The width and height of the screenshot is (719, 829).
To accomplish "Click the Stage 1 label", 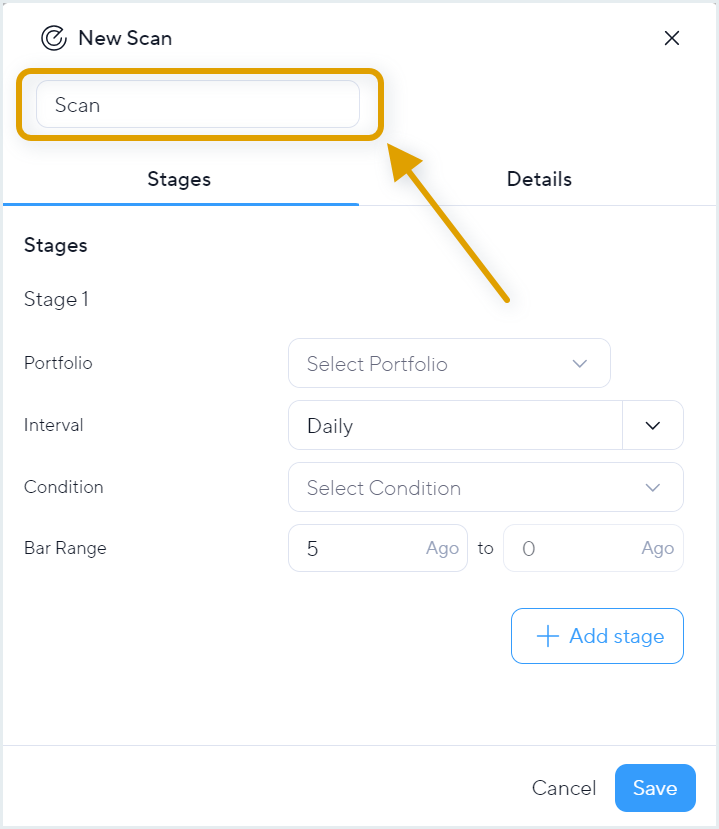I will [x=56, y=299].
